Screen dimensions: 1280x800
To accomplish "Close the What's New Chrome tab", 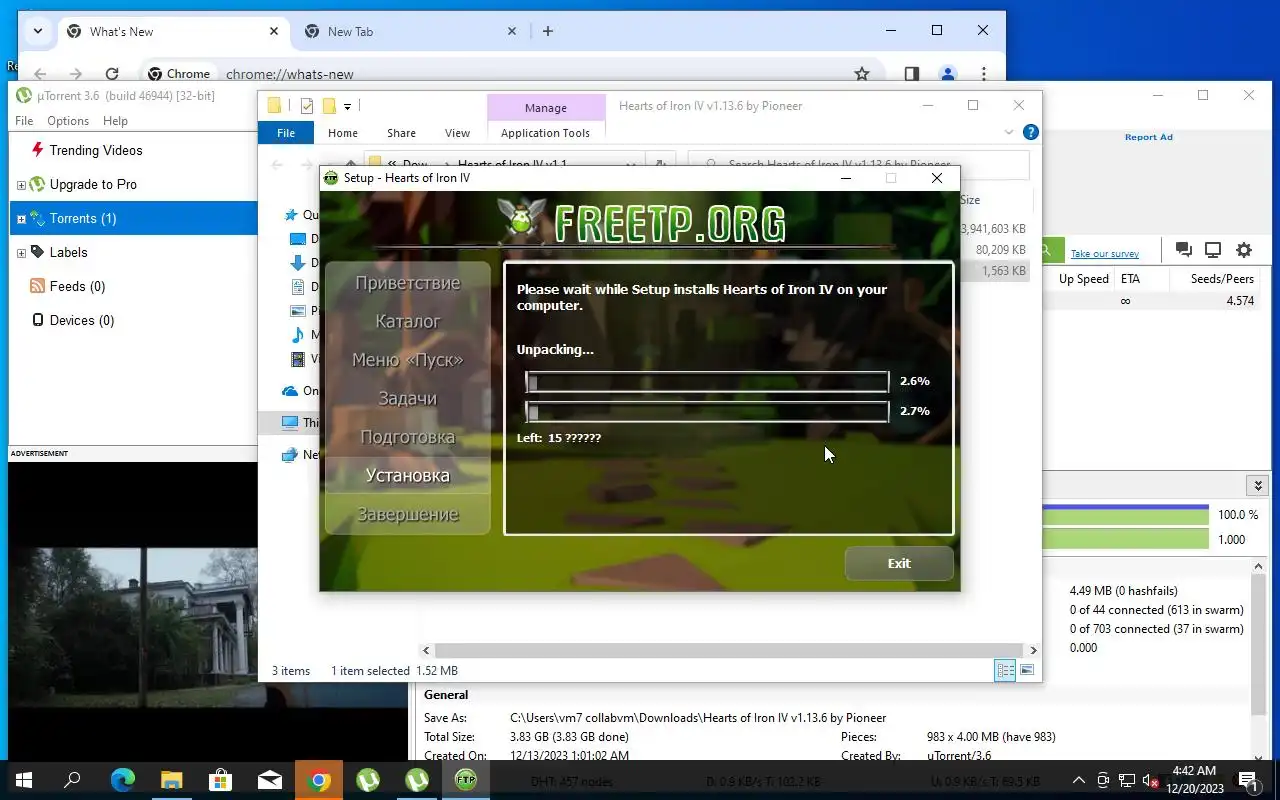I will (274, 31).
